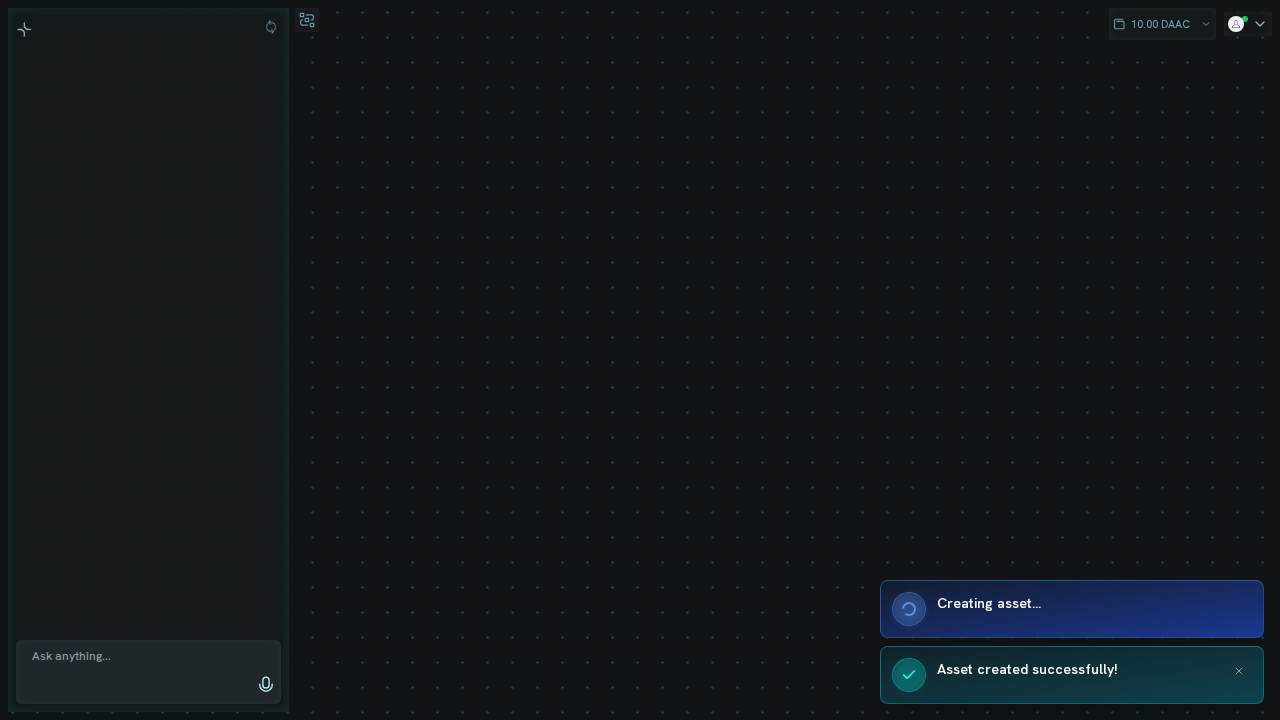Viewport: 1280px width, 720px height.
Task: Click the 10.00 DAAC balance text
Action: pos(1160,24)
